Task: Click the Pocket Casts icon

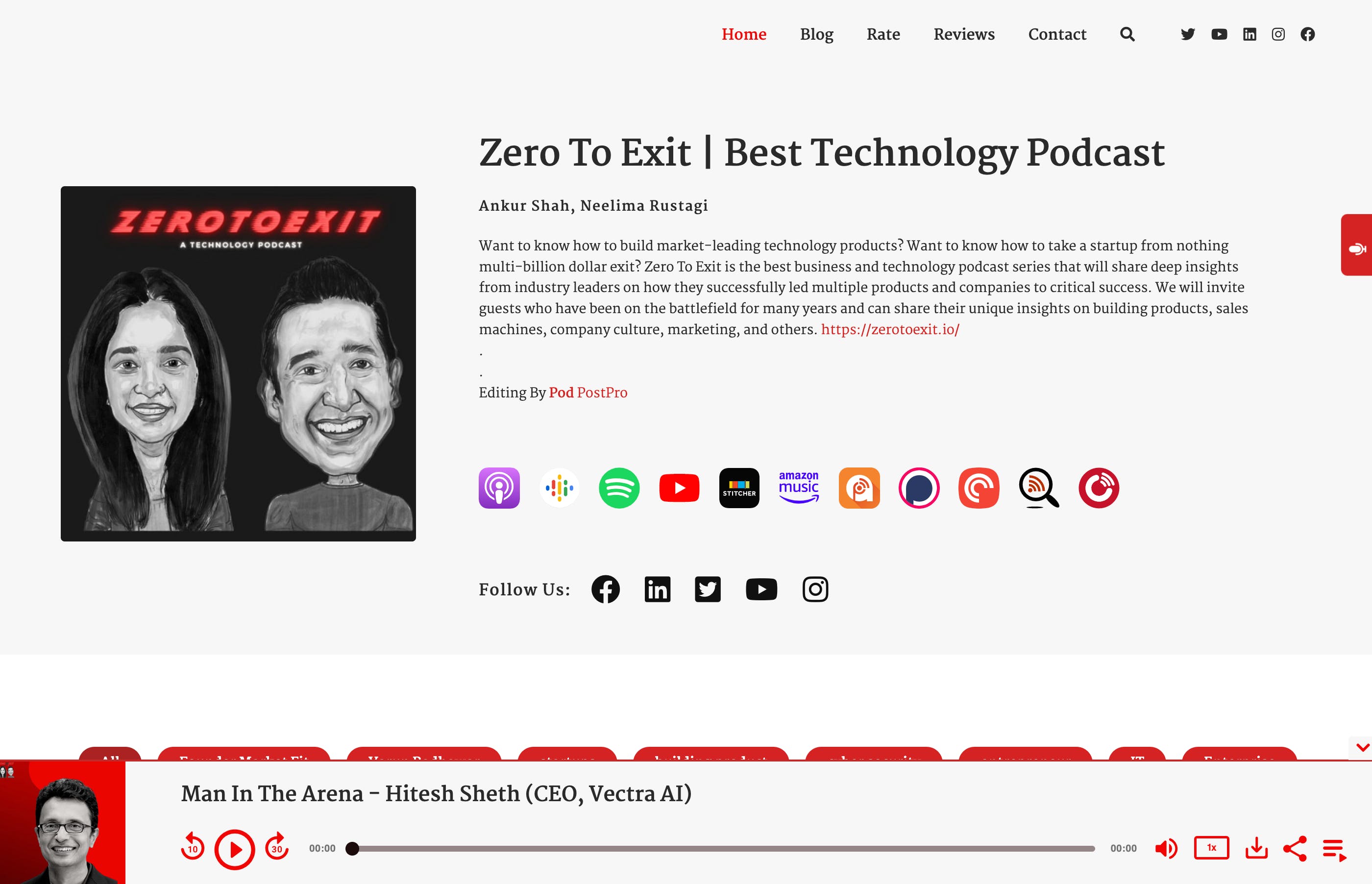Action: pyautogui.click(x=978, y=487)
